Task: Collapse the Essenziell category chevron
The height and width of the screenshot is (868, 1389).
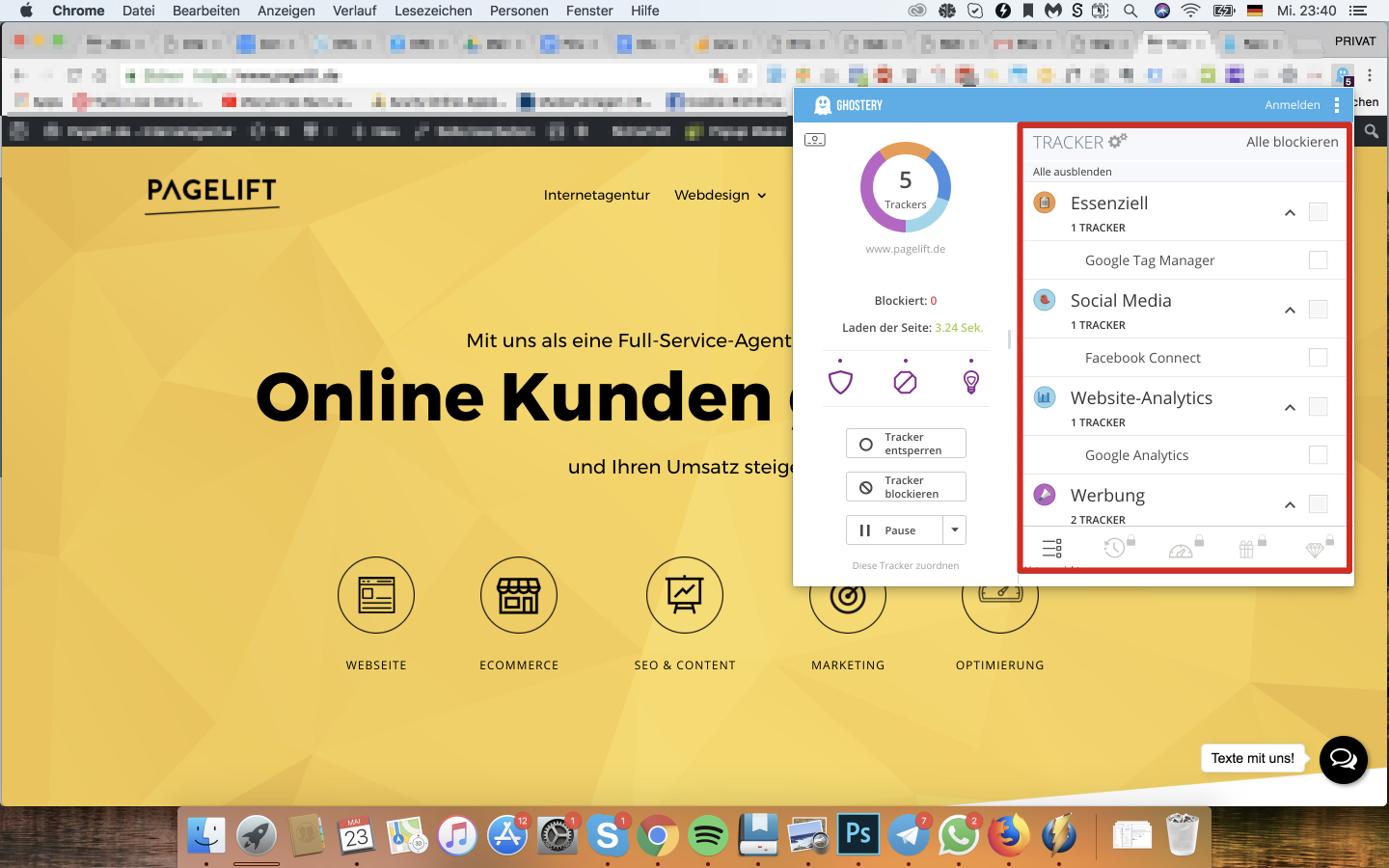Action: pos(1290,212)
